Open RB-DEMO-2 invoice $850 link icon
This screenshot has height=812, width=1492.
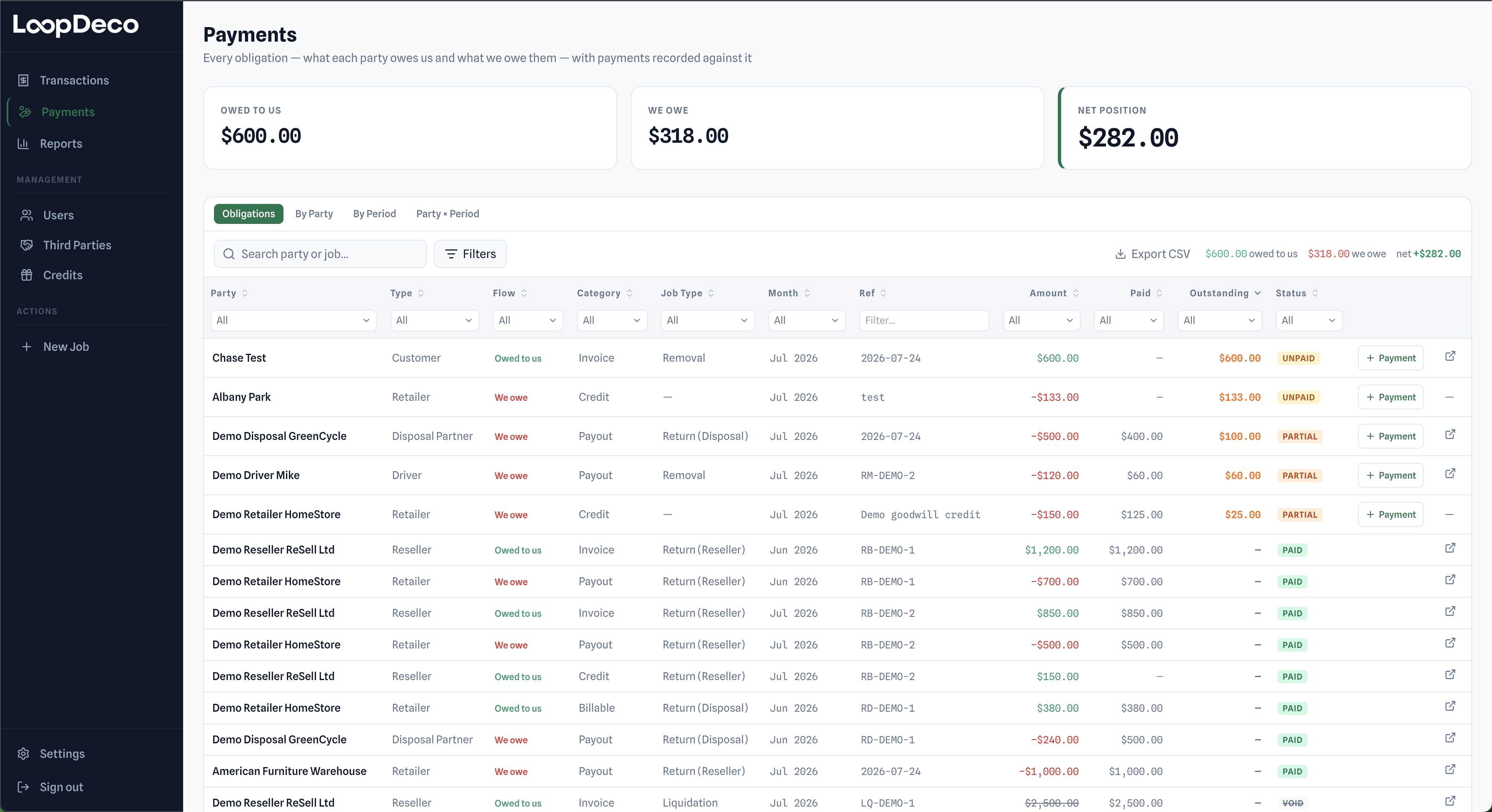[x=1450, y=611]
